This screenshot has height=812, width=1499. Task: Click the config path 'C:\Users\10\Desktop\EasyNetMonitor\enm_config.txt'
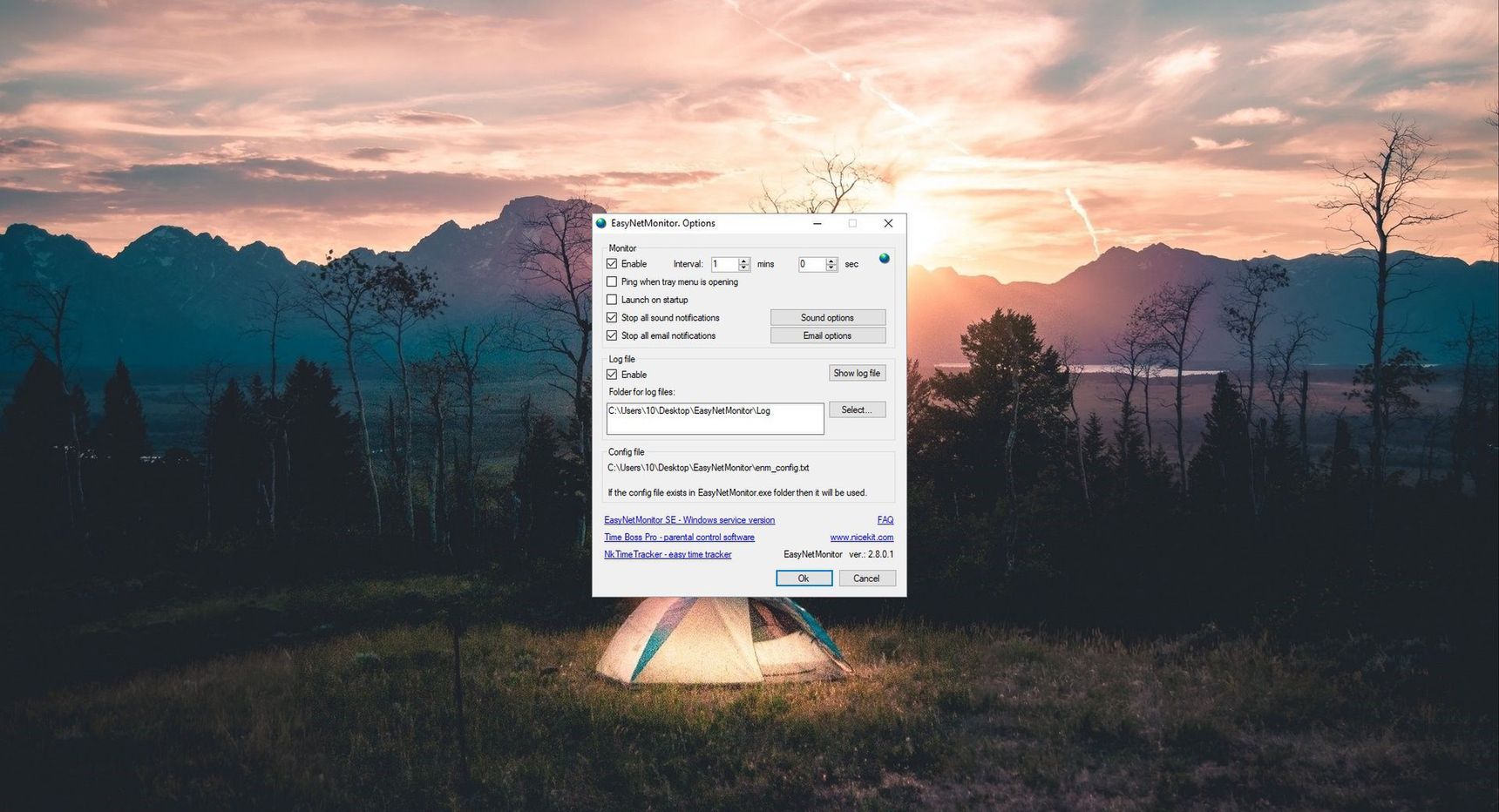(x=709, y=468)
